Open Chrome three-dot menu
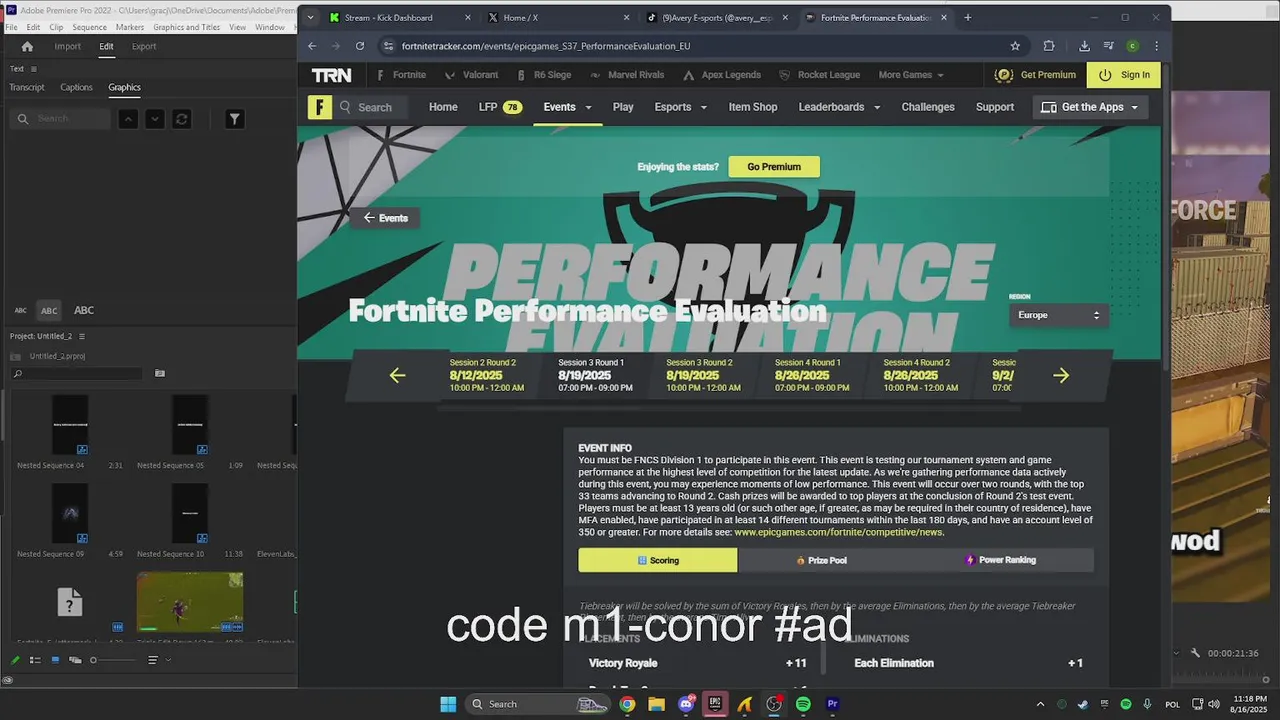 click(x=1156, y=46)
